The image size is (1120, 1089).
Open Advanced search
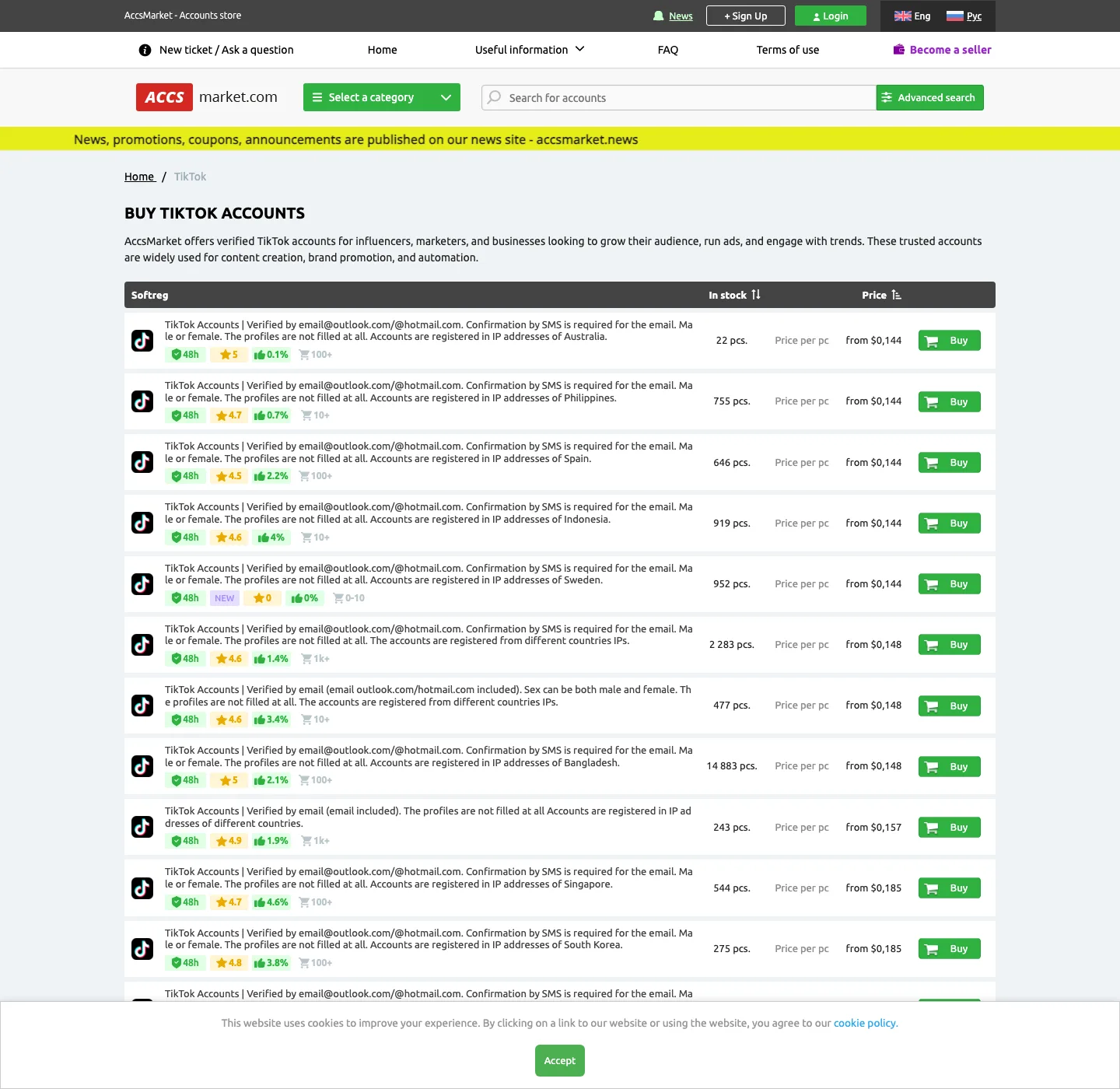pos(930,97)
